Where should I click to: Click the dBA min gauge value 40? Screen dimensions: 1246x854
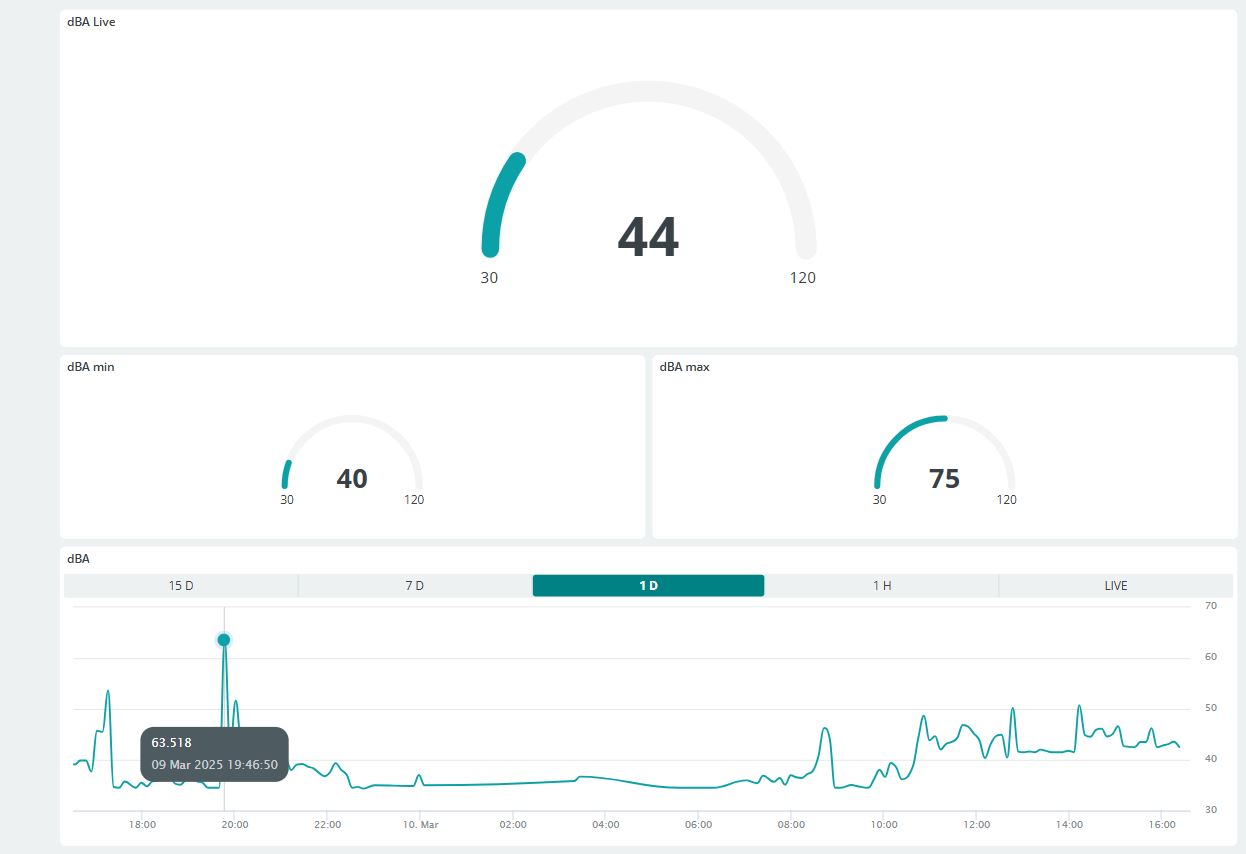[352, 479]
